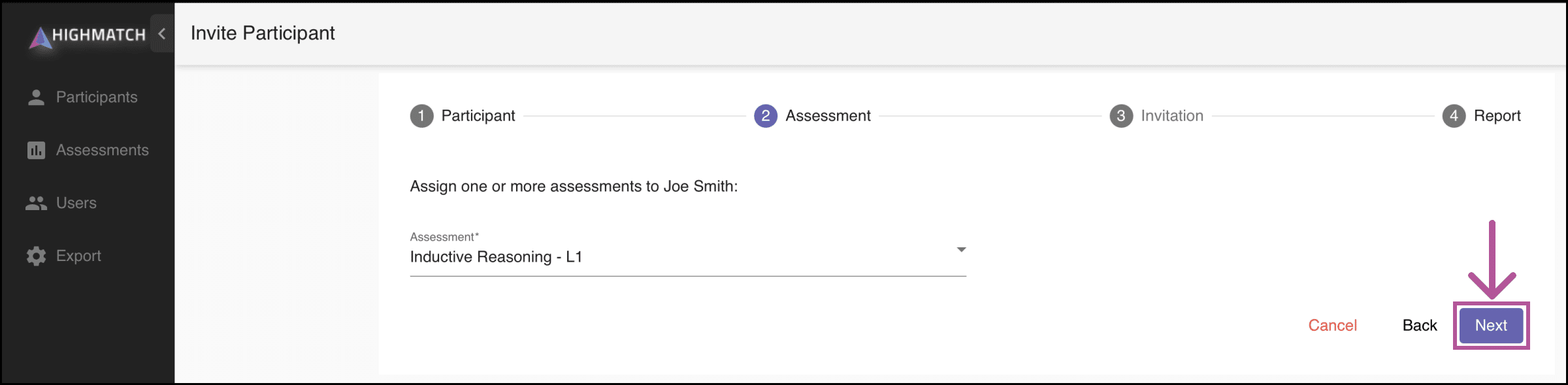Click the Back button
Image resolution: width=1568 pixels, height=385 pixels.
(1420, 325)
